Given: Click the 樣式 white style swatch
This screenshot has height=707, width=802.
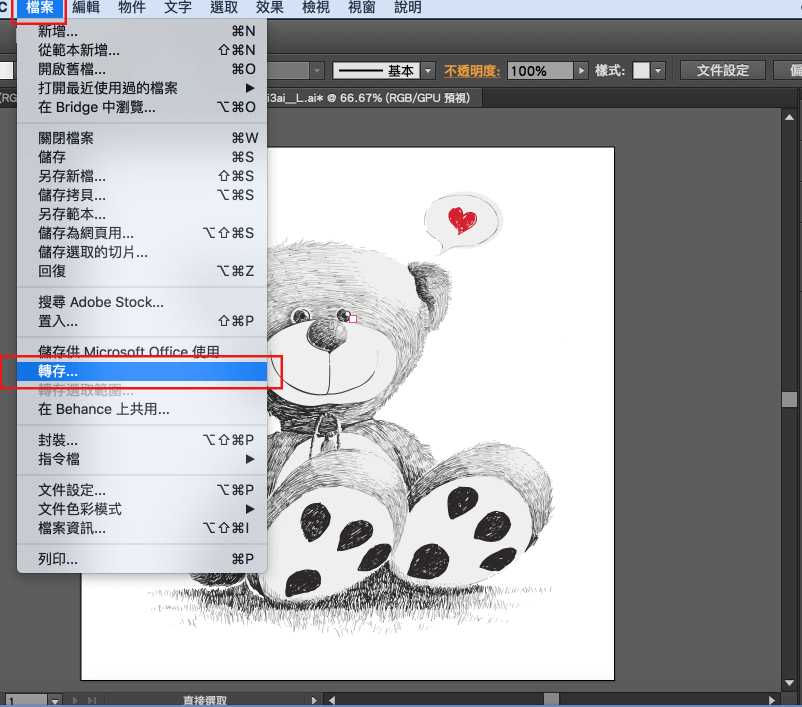Looking at the screenshot, I should pos(641,71).
